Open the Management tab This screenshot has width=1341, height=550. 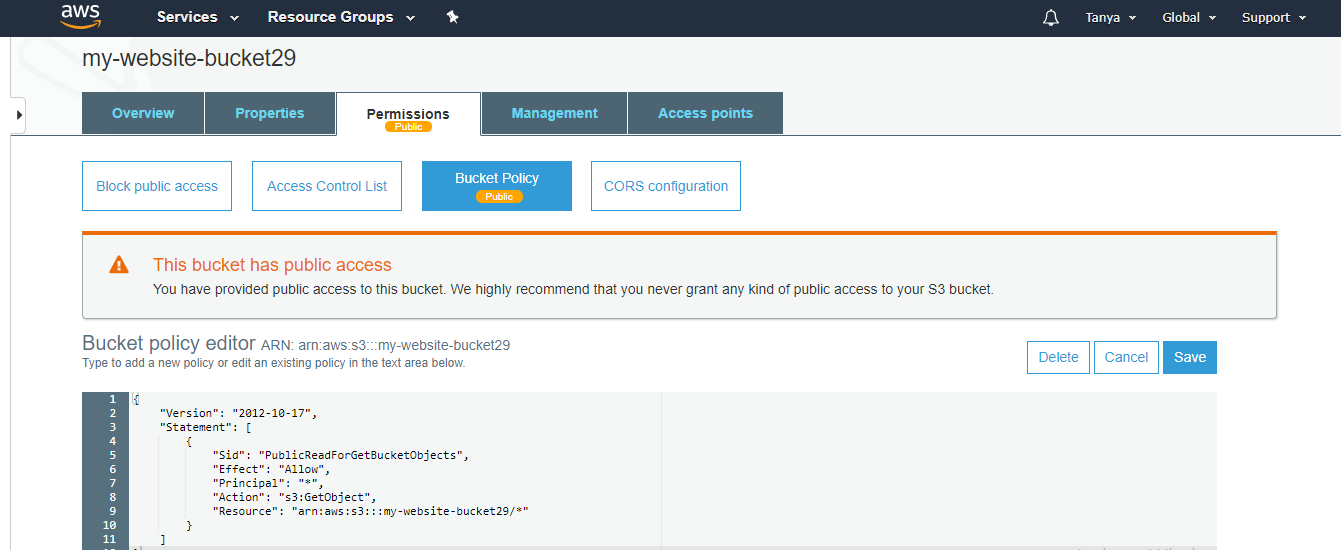click(554, 113)
